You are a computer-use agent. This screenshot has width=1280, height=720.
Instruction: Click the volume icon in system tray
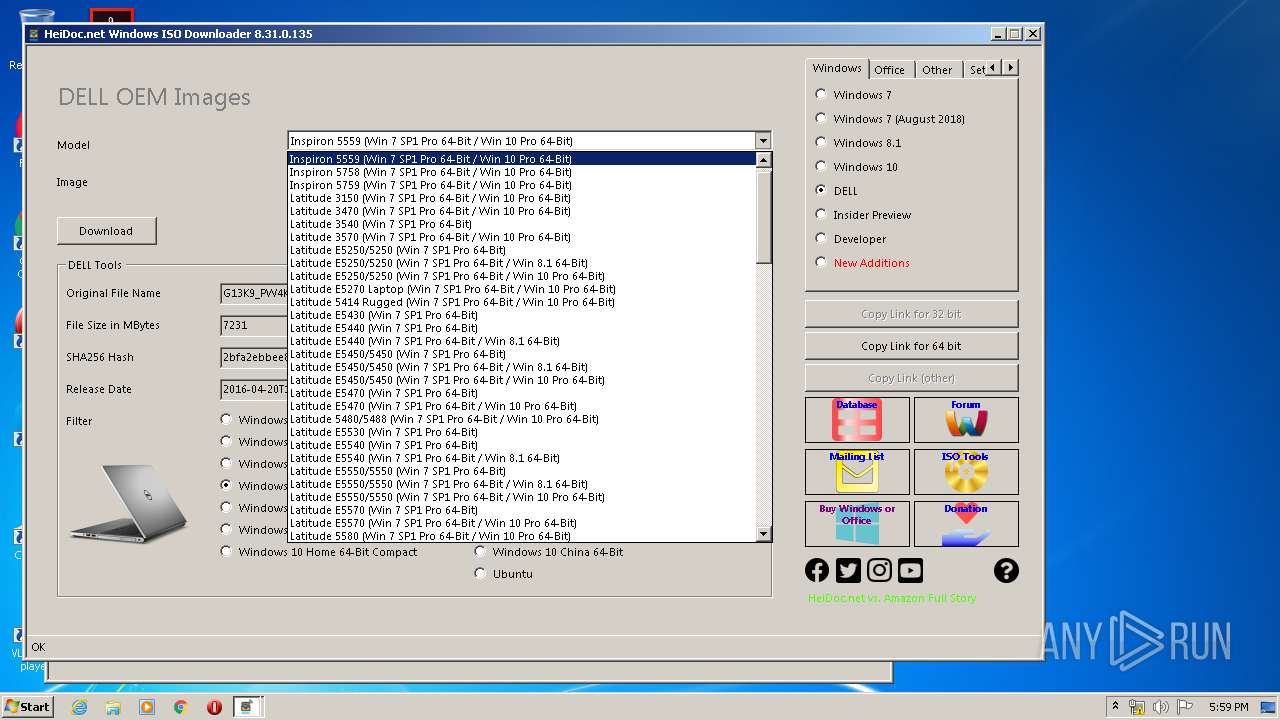pyautogui.click(x=1160, y=707)
